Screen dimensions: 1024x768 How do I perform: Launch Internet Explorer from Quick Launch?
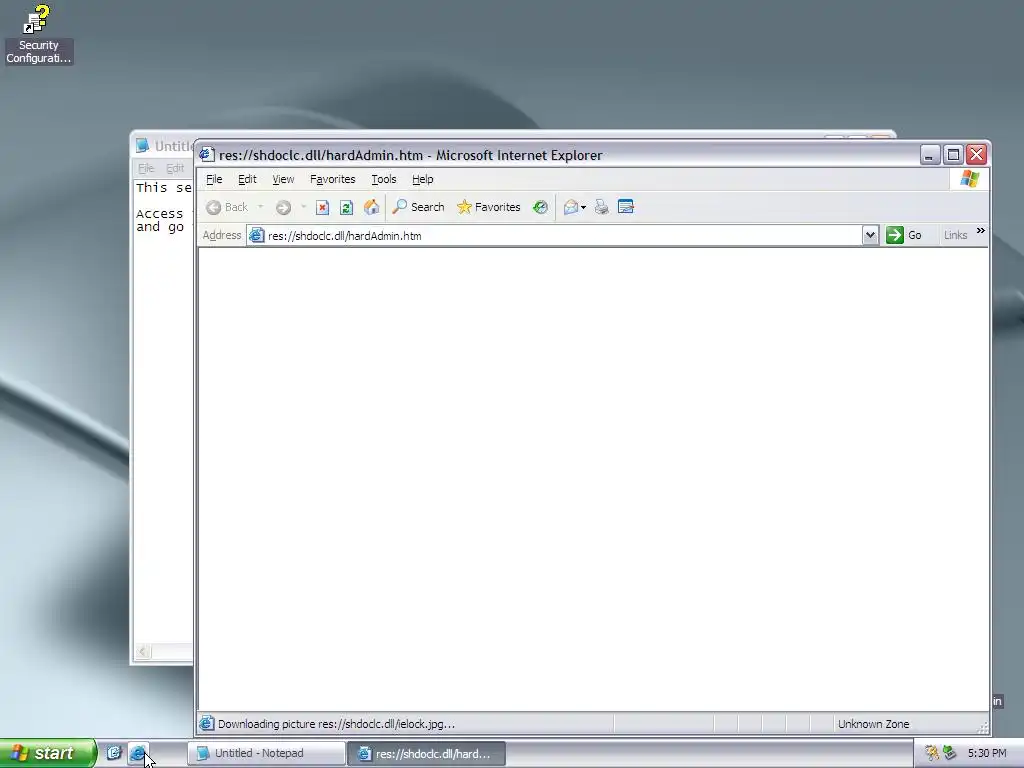pos(137,753)
